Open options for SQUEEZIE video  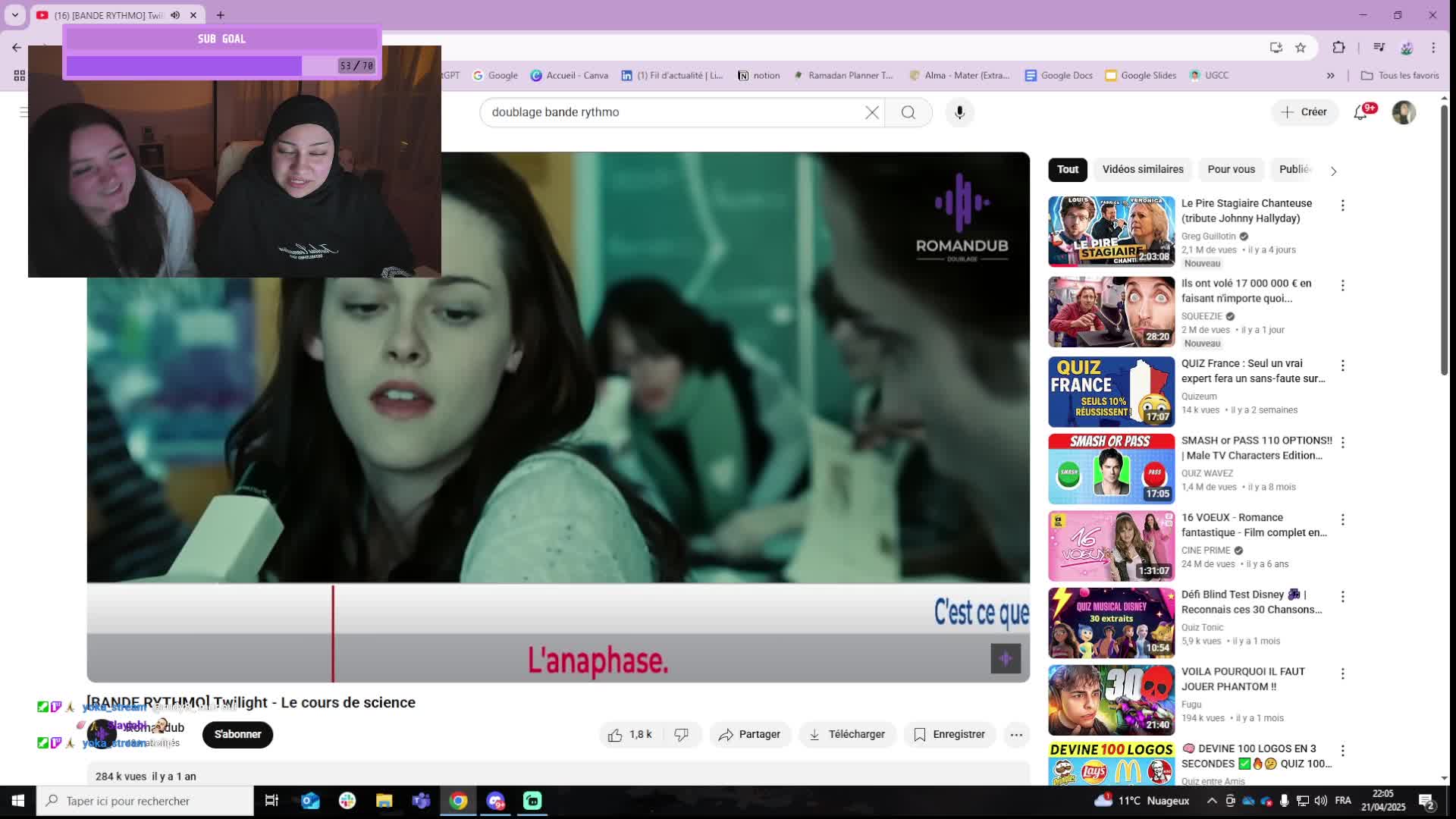[1343, 285]
